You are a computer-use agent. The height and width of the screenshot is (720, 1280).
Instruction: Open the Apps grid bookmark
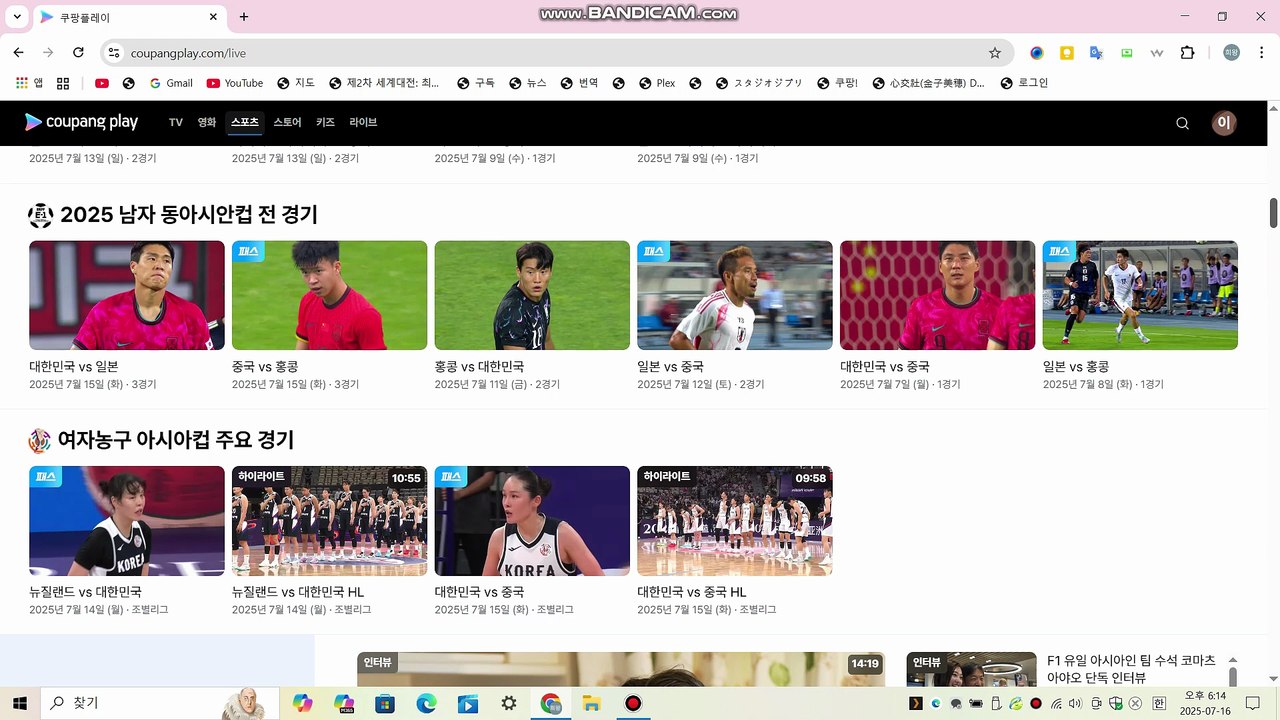point(29,83)
